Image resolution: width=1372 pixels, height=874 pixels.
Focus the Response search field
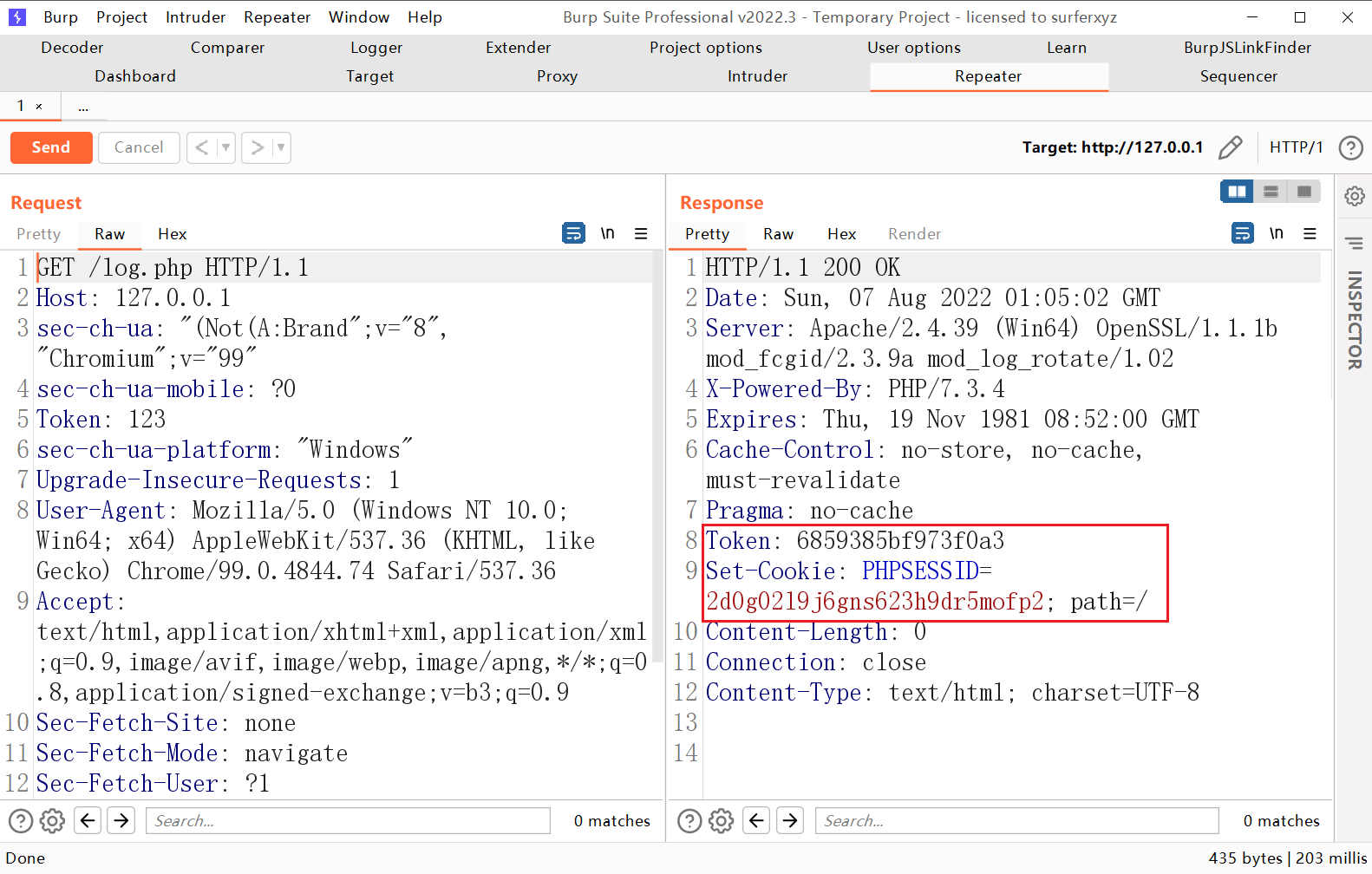(x=1016, y=820)
